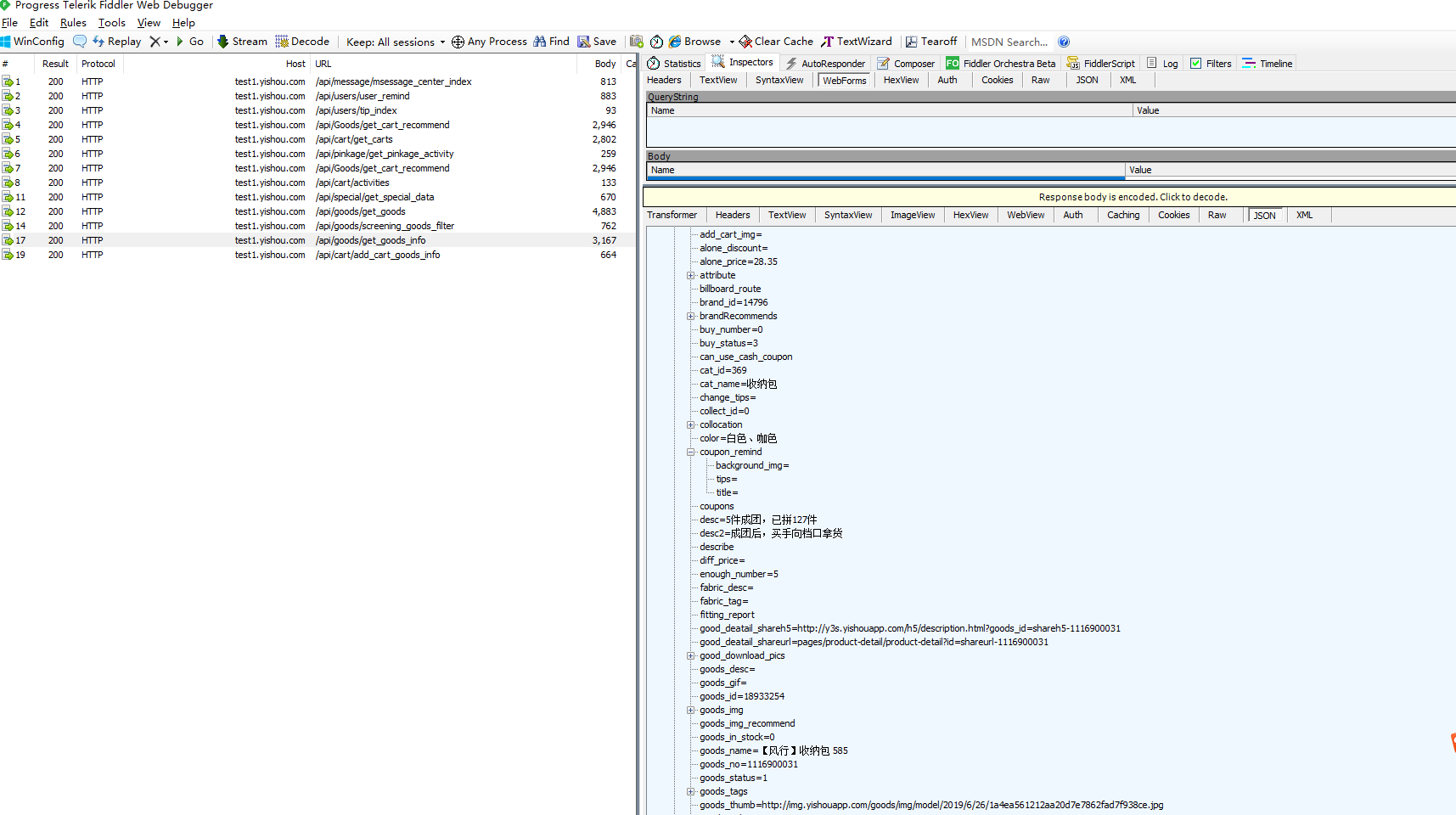Collapse the coupon_remind JSON node
The image size is (1456, 815).
click(691, 452)
